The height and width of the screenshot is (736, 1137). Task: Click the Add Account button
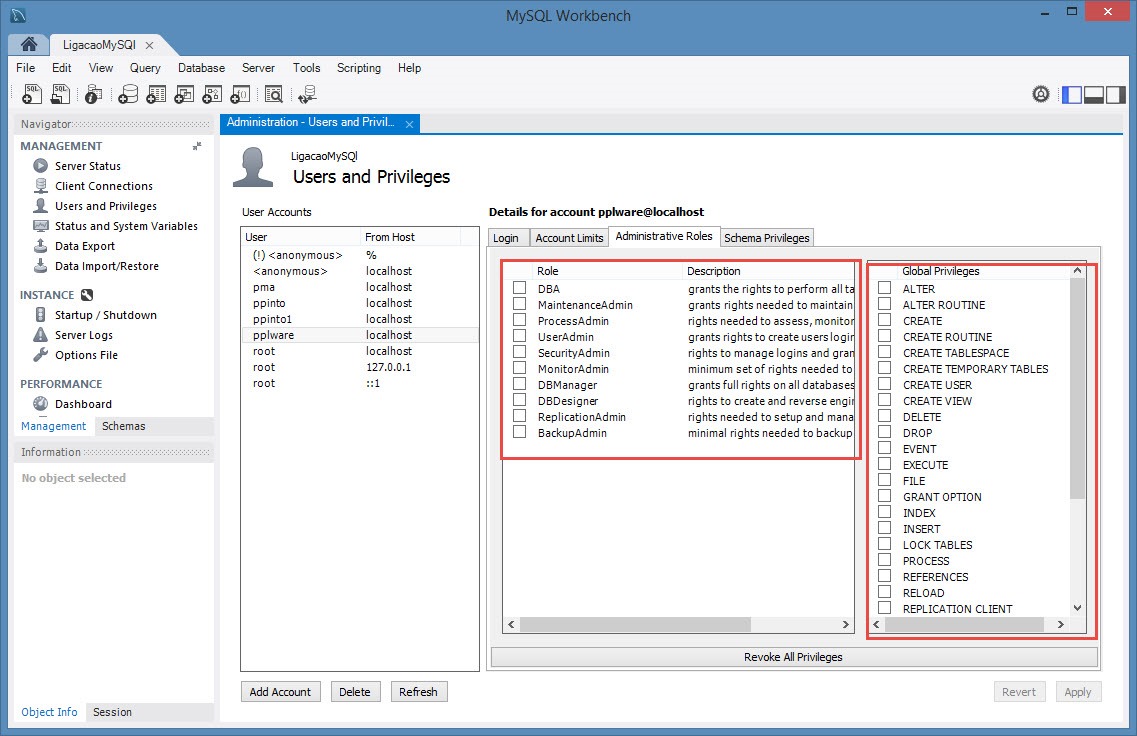[x=280, y=692]
